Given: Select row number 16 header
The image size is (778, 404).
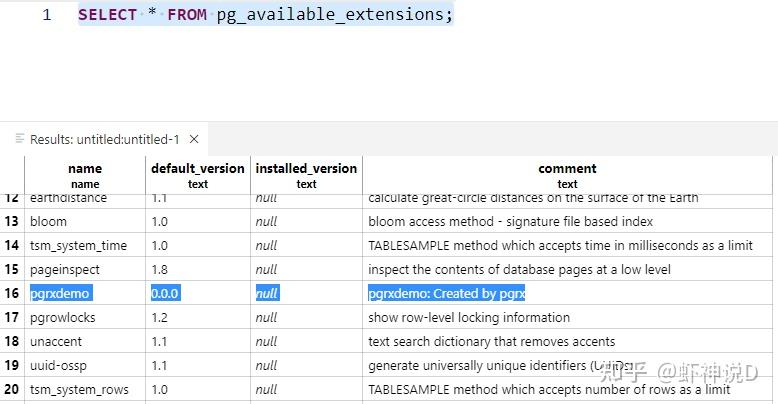Looking at the screenshot, I should [12, 293].
